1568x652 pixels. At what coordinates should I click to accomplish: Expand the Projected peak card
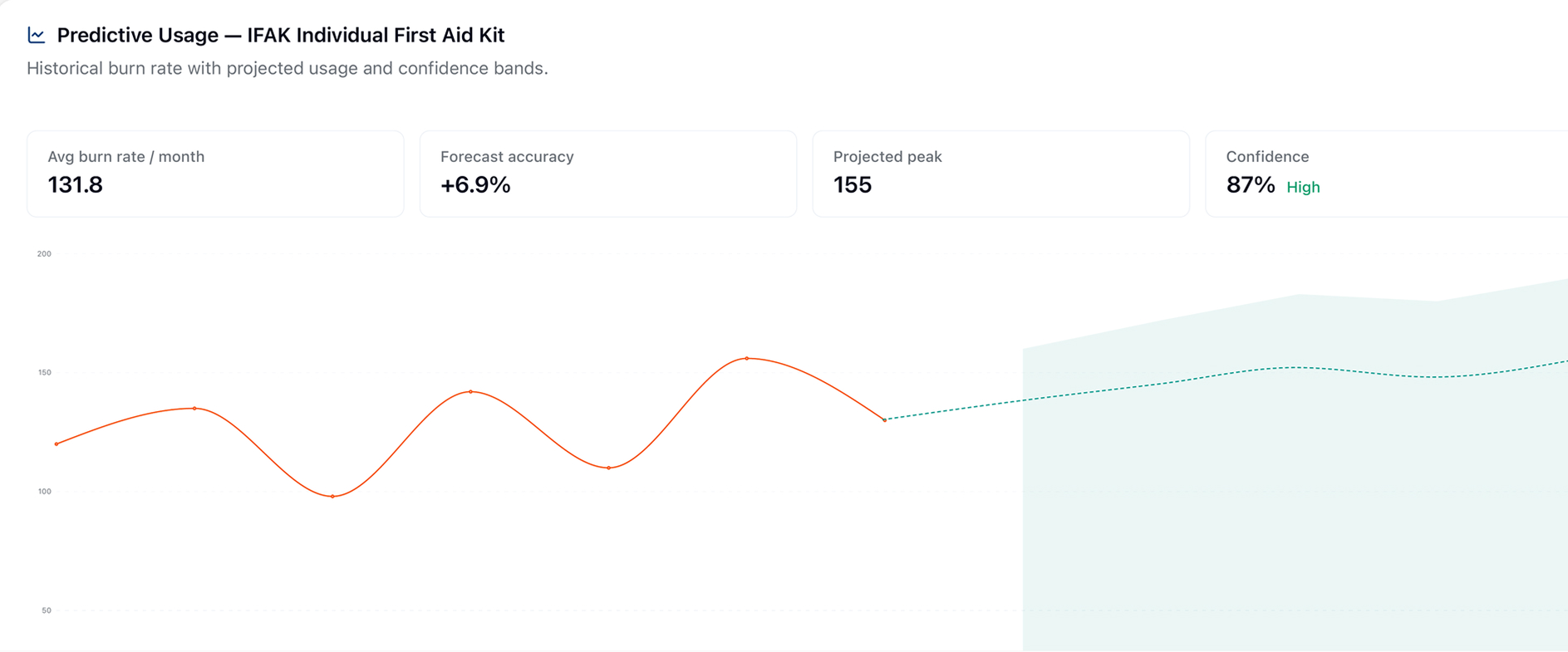(x=1000, y=173)
